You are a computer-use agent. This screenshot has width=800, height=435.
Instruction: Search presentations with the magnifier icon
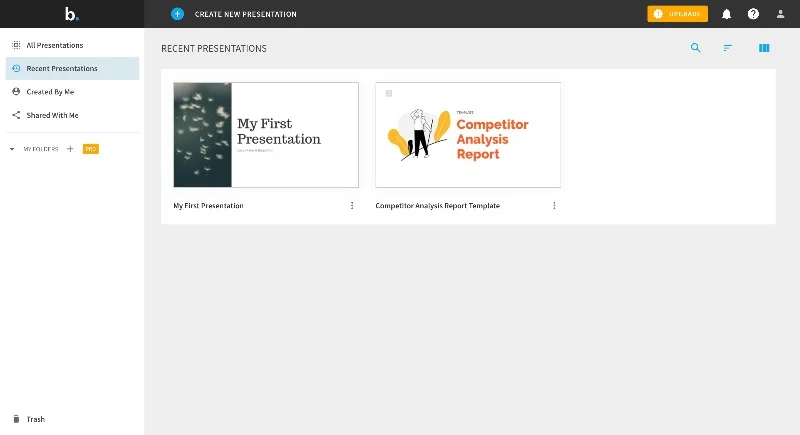click(696, 47)
